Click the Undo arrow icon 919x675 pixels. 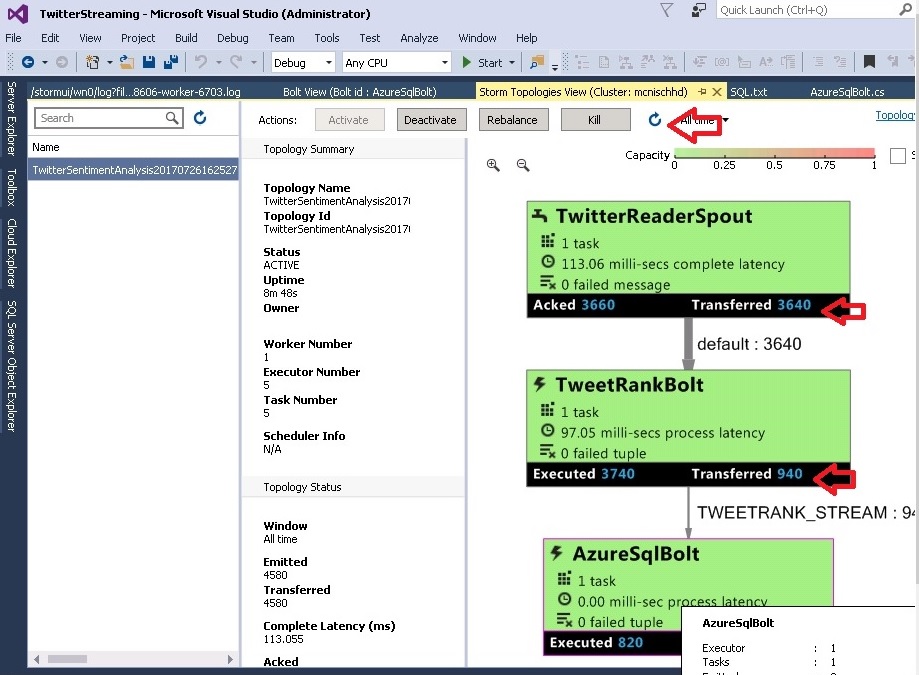click(201, 62)
